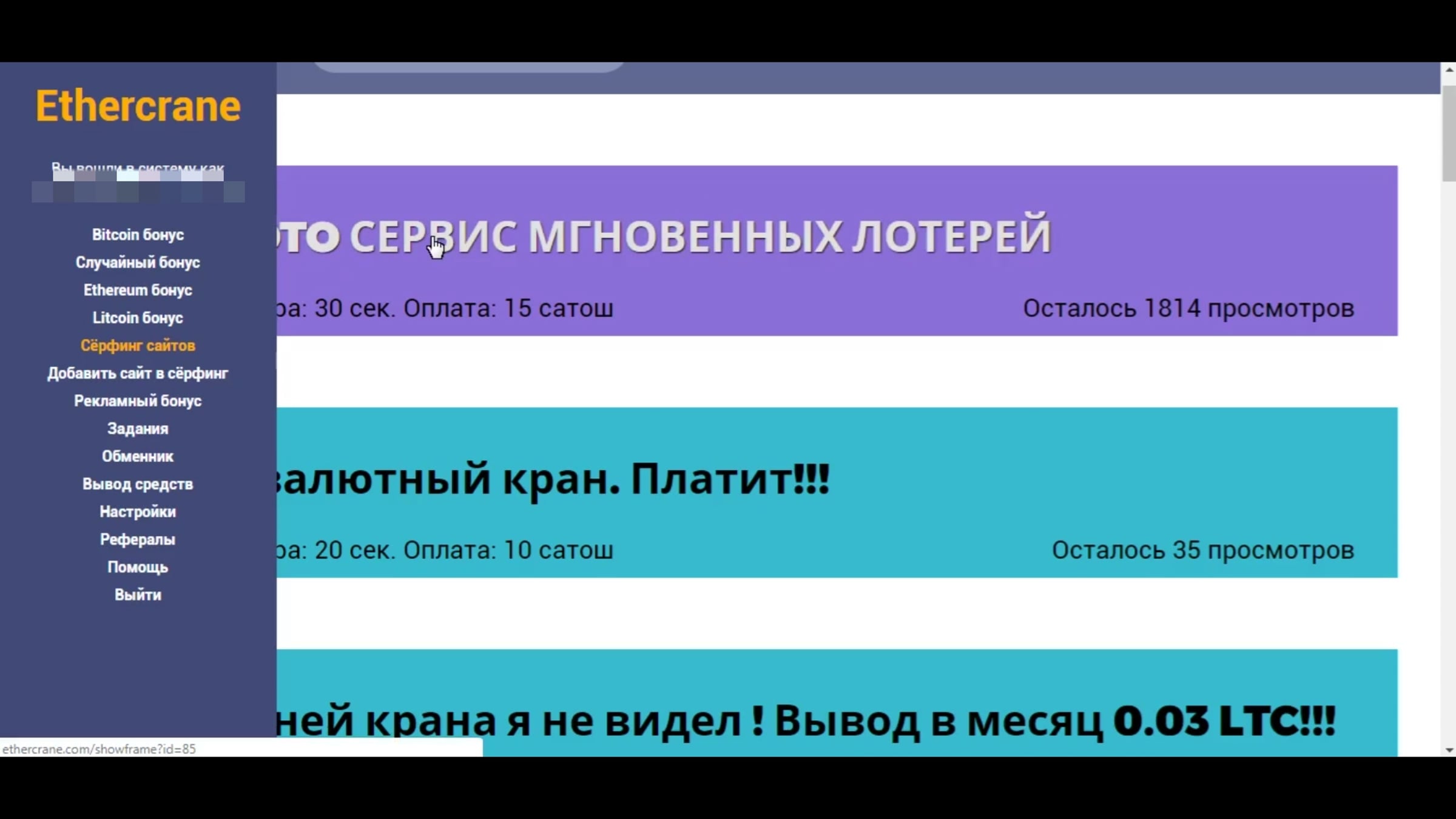Go to Litcoin бонус page

pyautogui.click(x=138, y=318)
